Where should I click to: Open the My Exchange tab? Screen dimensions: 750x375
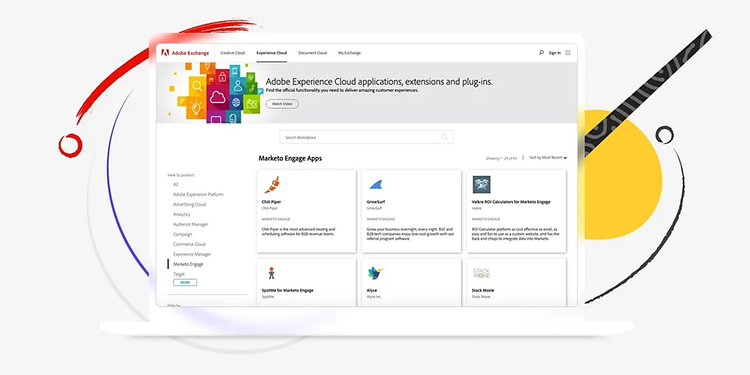pyautogui.click(x=349, y=53)
